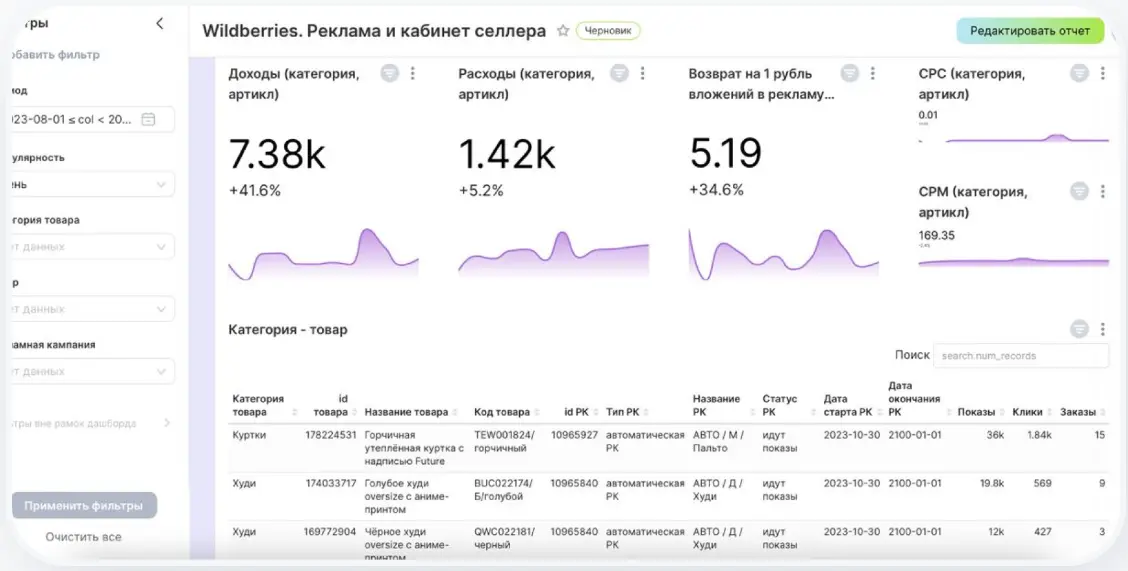This screenshot has height=571, width=1128.
Task: Click the return on ad spend sparkline chart
Action: tap(783, 254)
